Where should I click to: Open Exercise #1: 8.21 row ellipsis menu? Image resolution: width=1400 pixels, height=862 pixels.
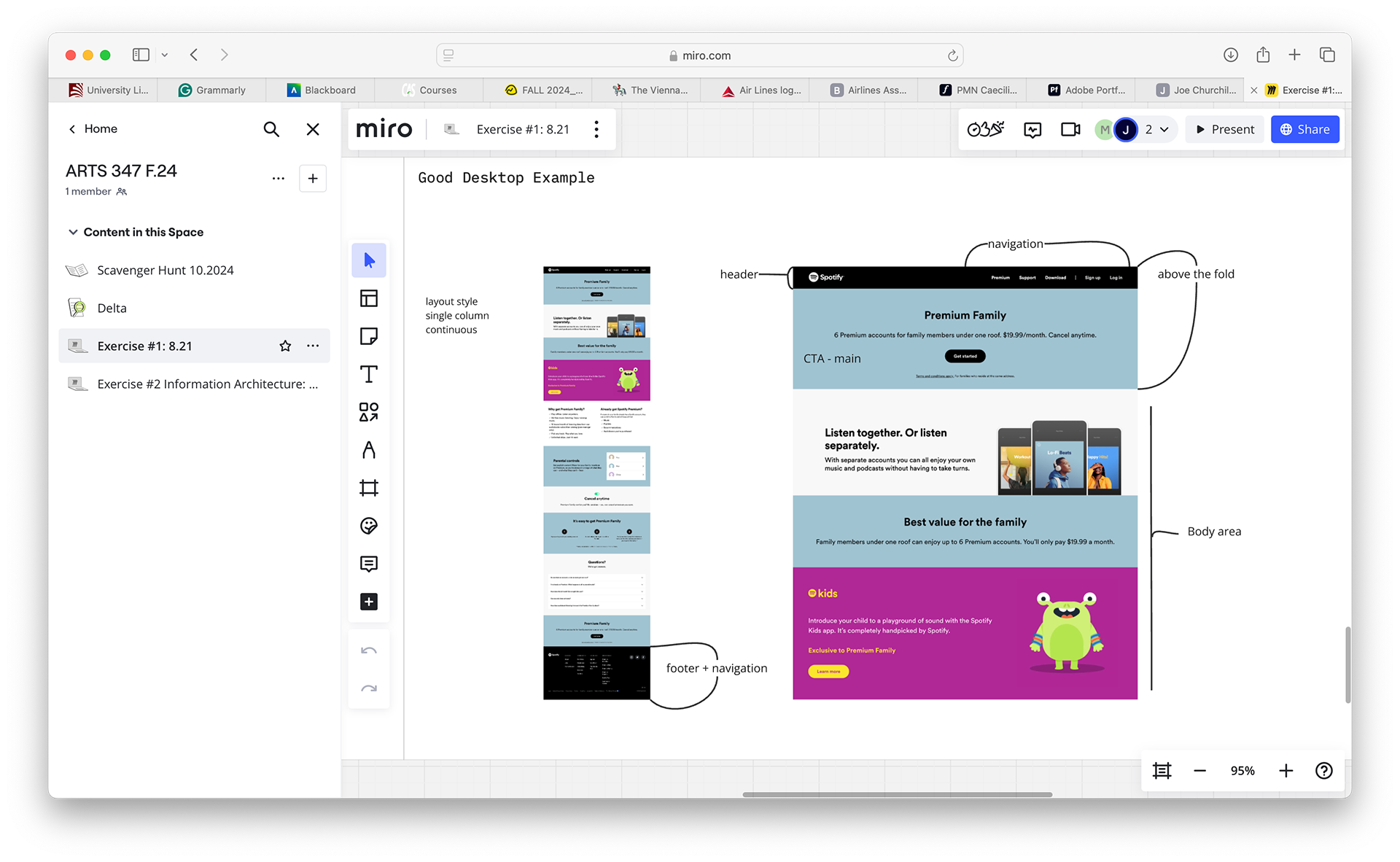click(x=313, y=346)
